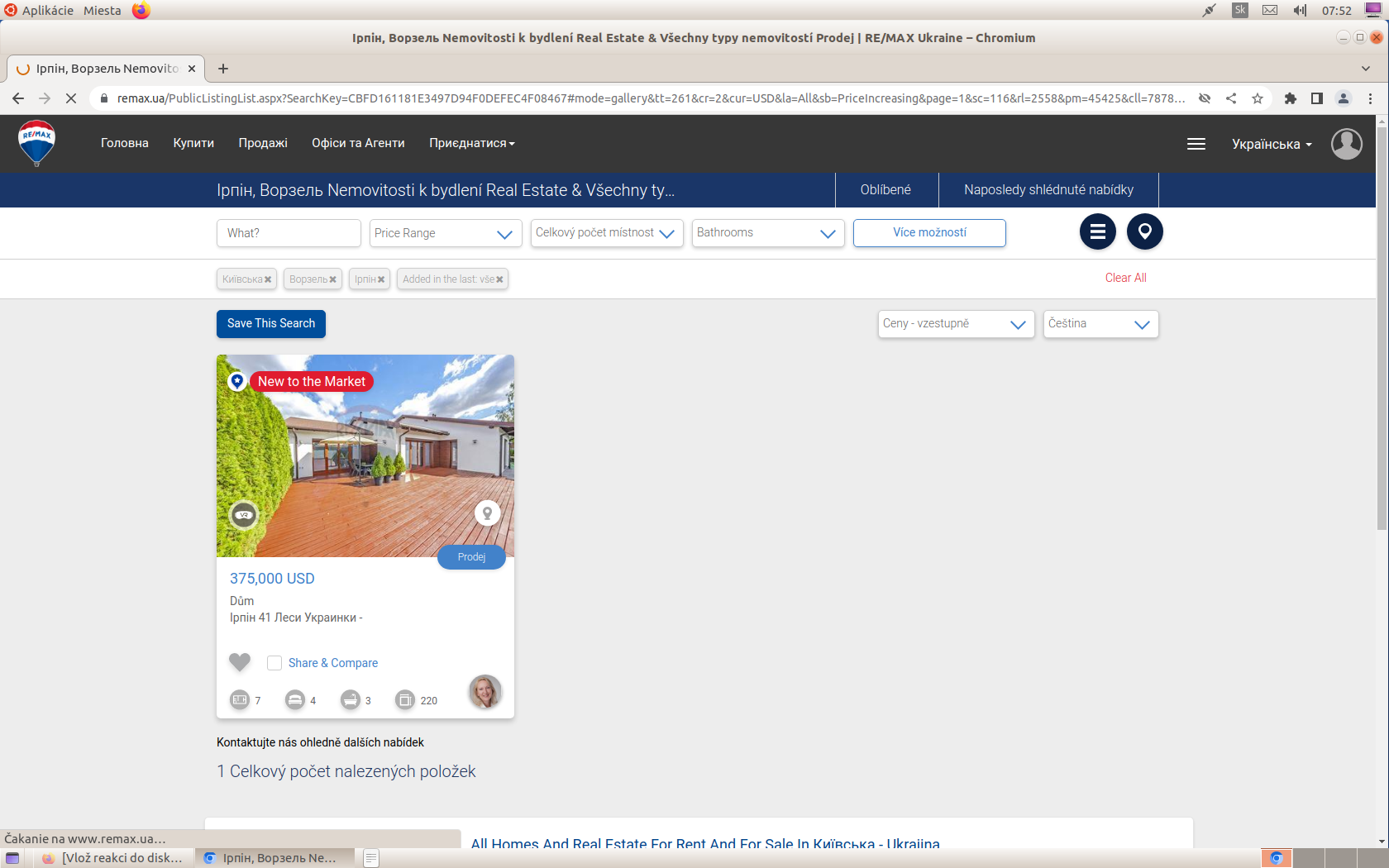The height and width of the screenshot is (868, 1389).
Task: Open the Купити menu item
Action: [x=193, y=143]
